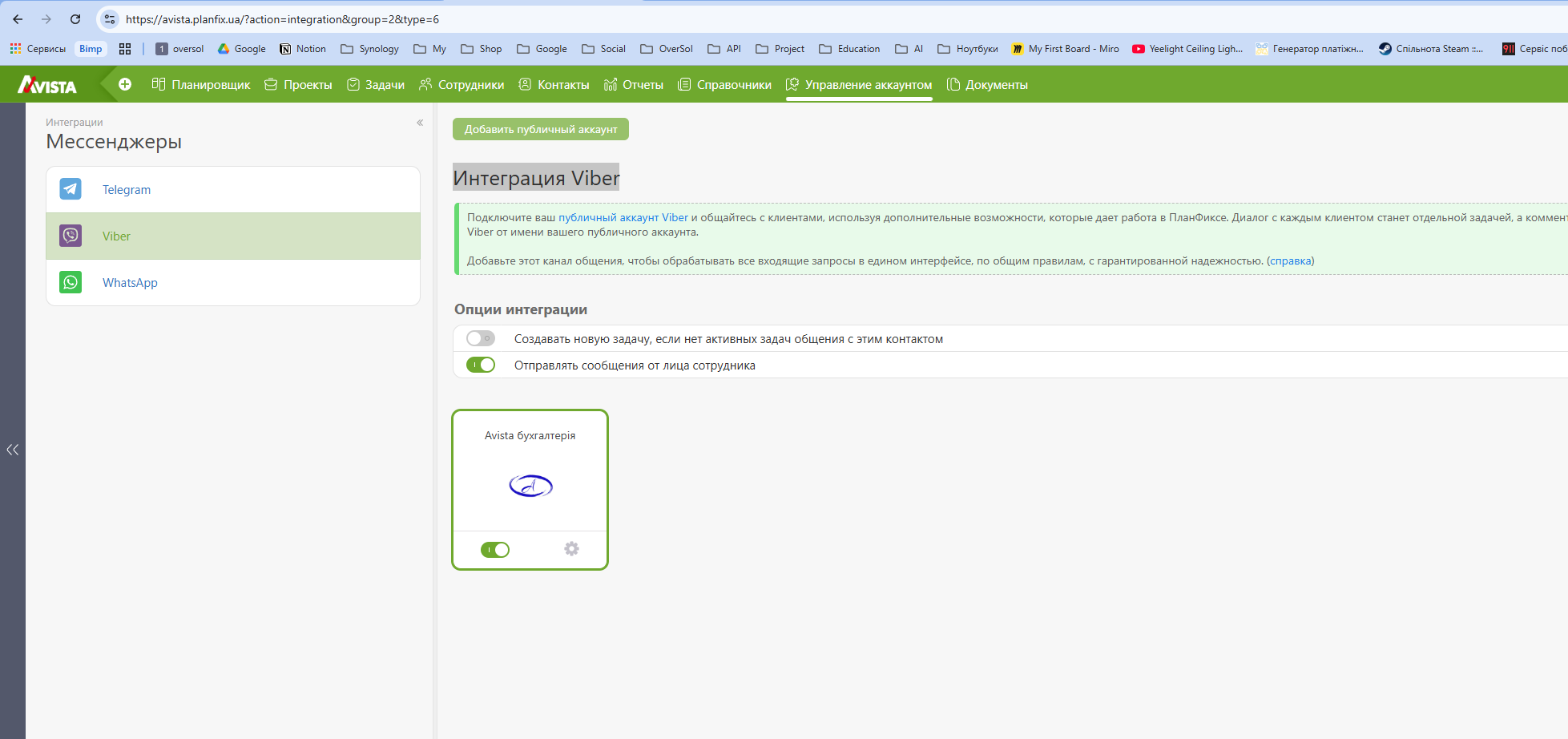Open the Google bookmark folder
This screenshot has height=739, width=1568.
[x=542, y=49]
